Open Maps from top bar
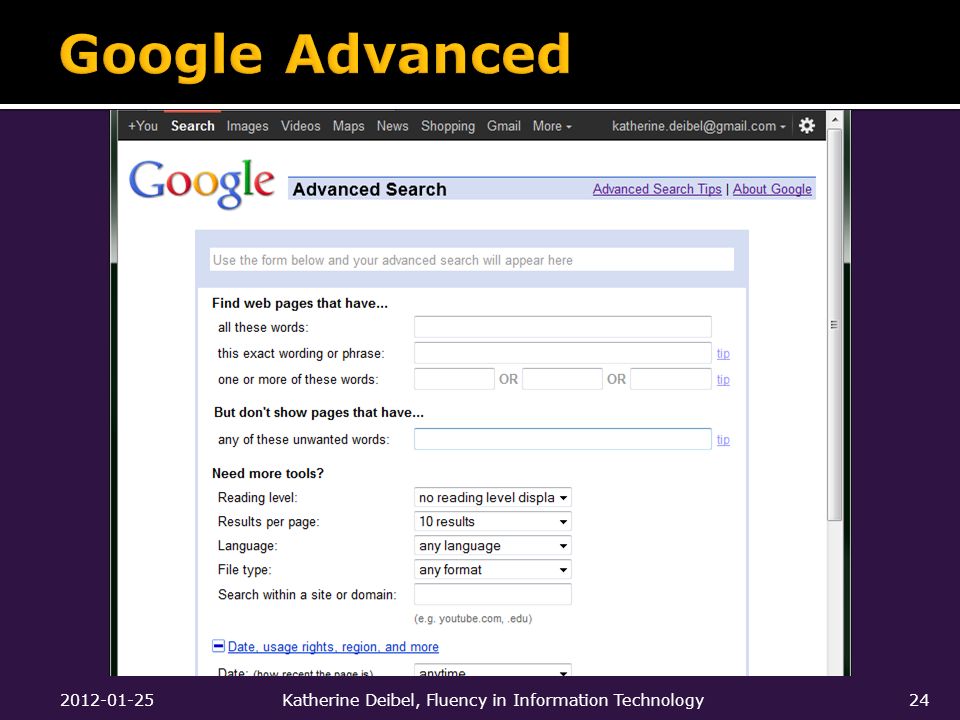This screenshot has width=960, height=720. (348, 126)
